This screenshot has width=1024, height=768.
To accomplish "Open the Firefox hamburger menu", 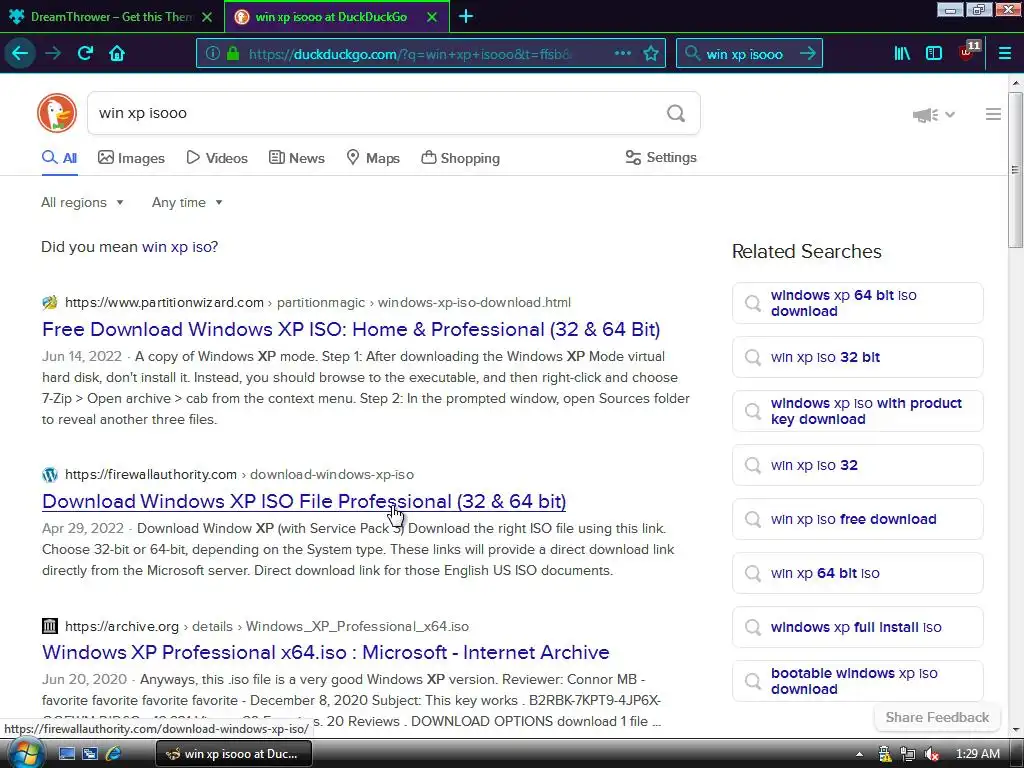I will coord(1004,53).
